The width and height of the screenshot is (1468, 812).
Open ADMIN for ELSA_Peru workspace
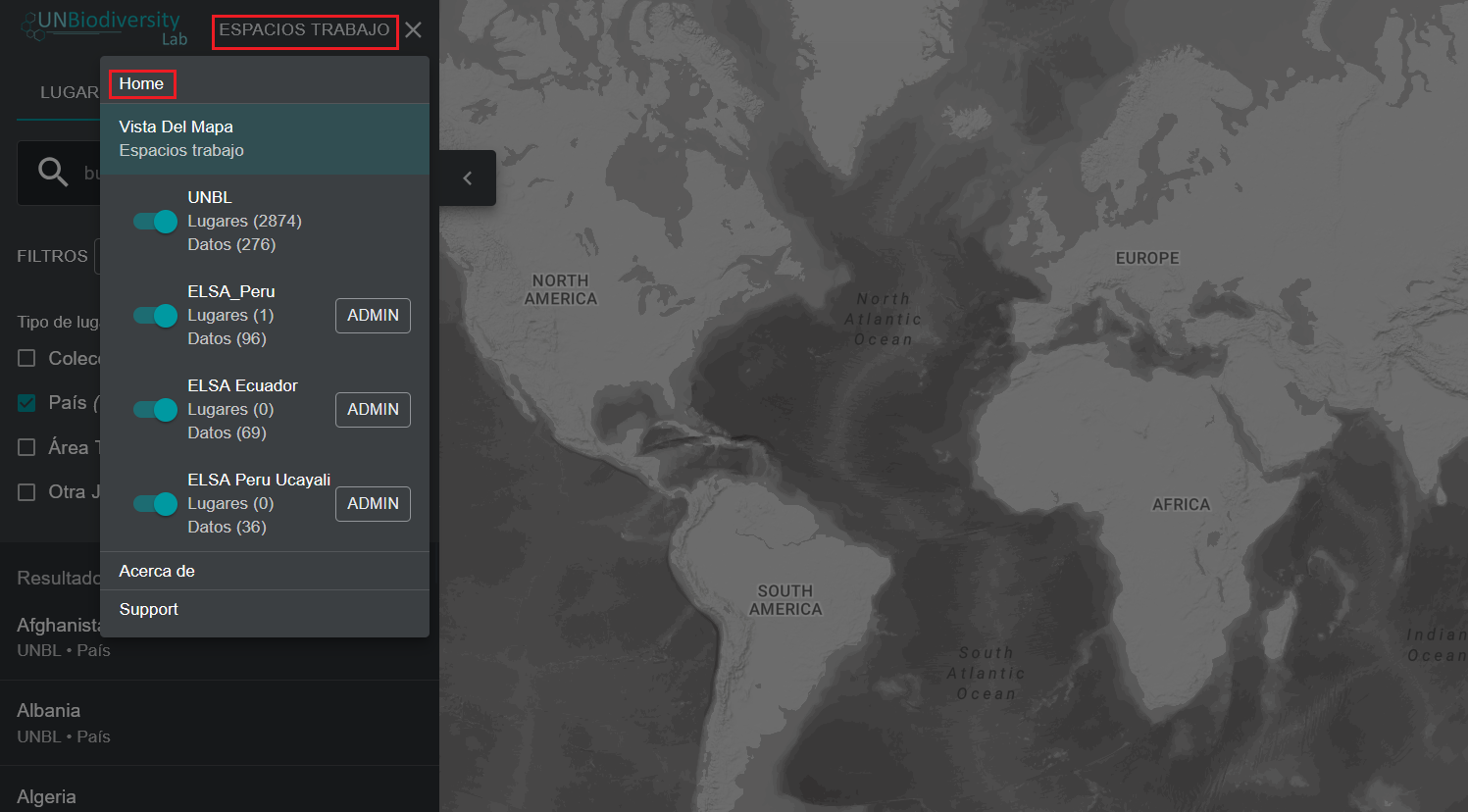[x=373, y=316]
